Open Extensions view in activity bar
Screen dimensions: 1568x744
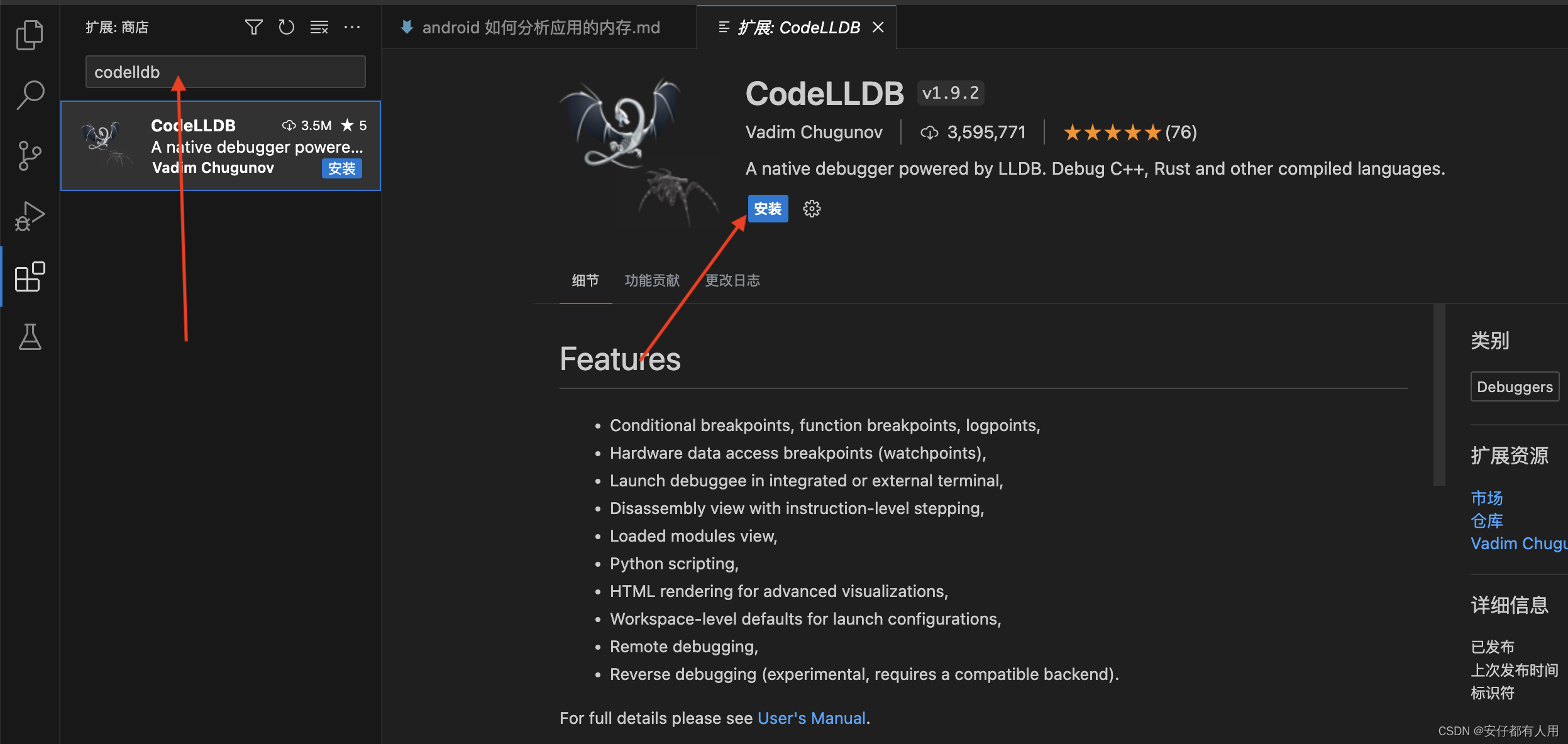pos(30,276)
